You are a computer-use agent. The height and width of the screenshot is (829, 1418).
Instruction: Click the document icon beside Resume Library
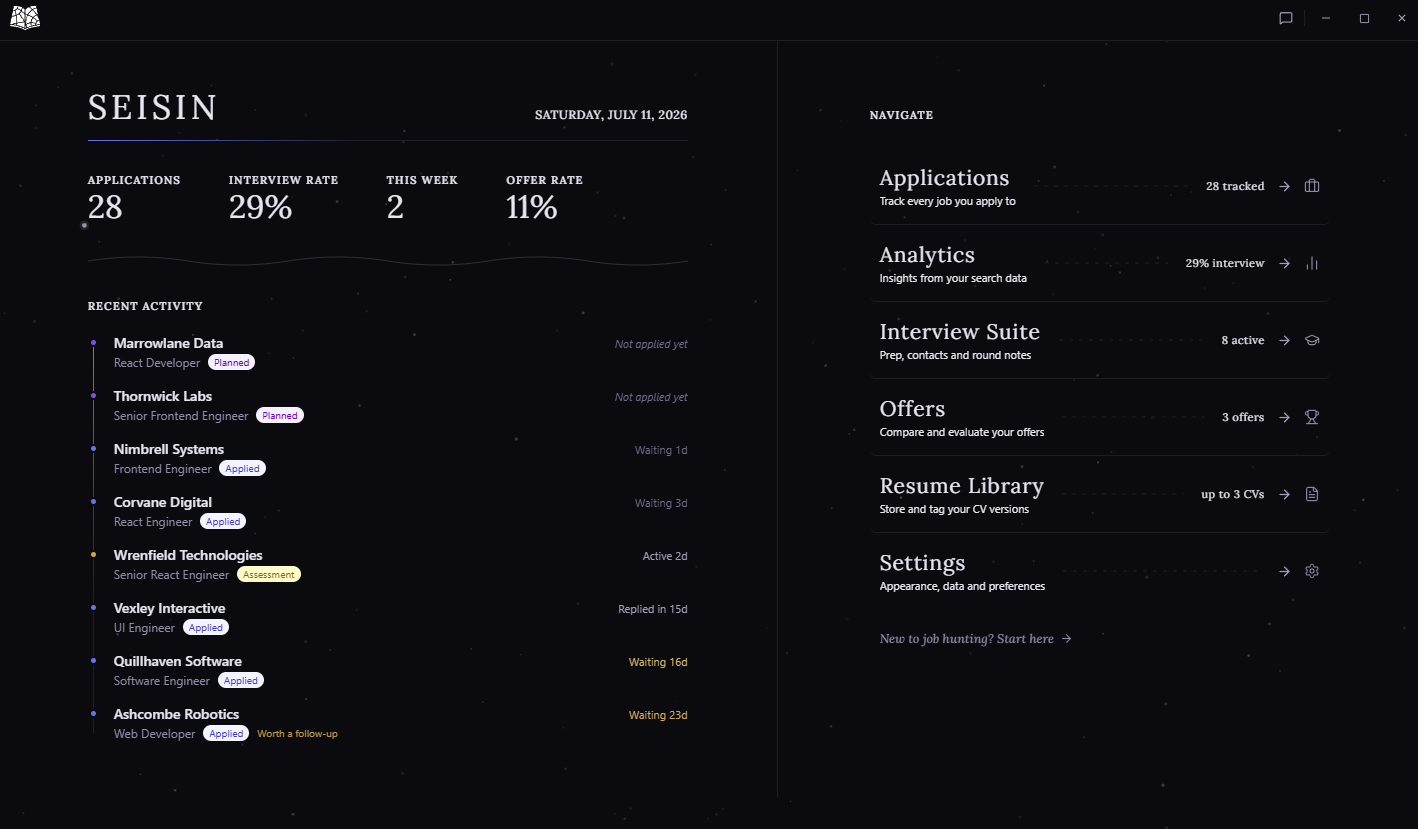pyautogui.click(x=1312, y=494)
